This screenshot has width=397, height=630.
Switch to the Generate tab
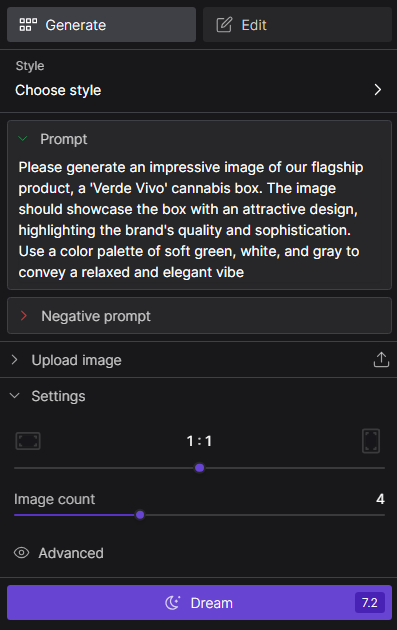click(x=101, y=25)
